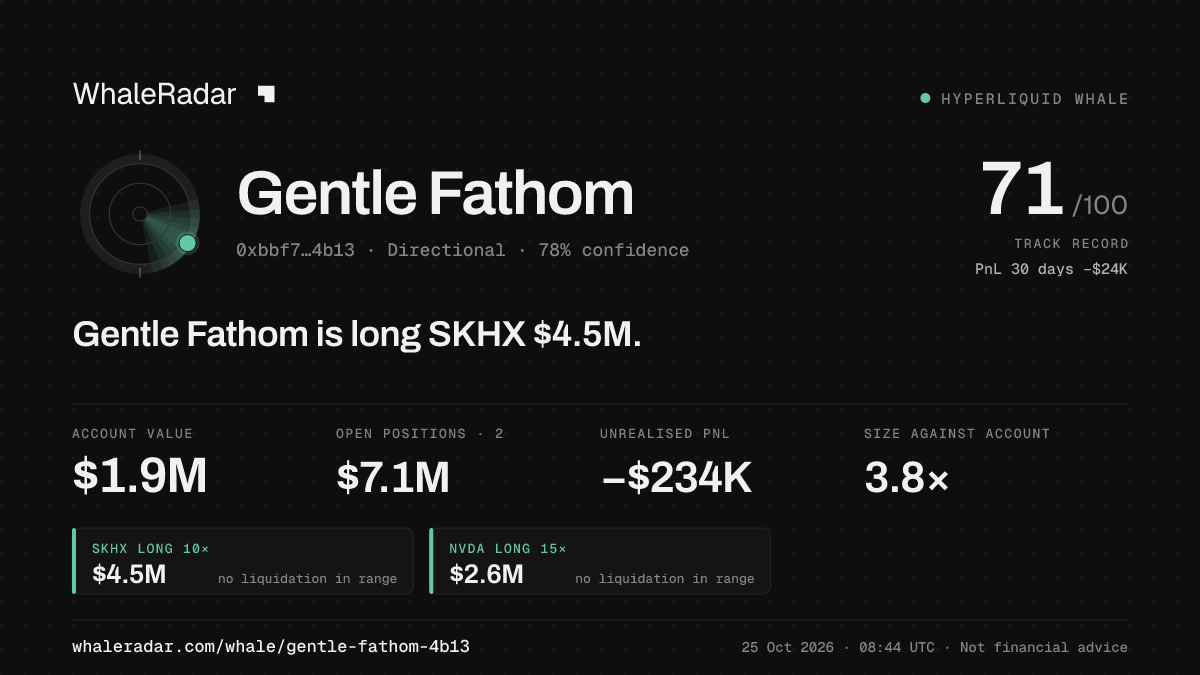Open the NVDA LONG 15× position card
1200x675 pixels.
(x=600, y=561)
